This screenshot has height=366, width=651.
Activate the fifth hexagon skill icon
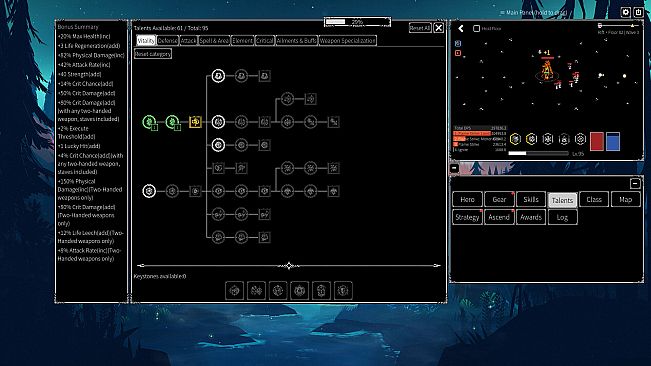coord(580,139)
